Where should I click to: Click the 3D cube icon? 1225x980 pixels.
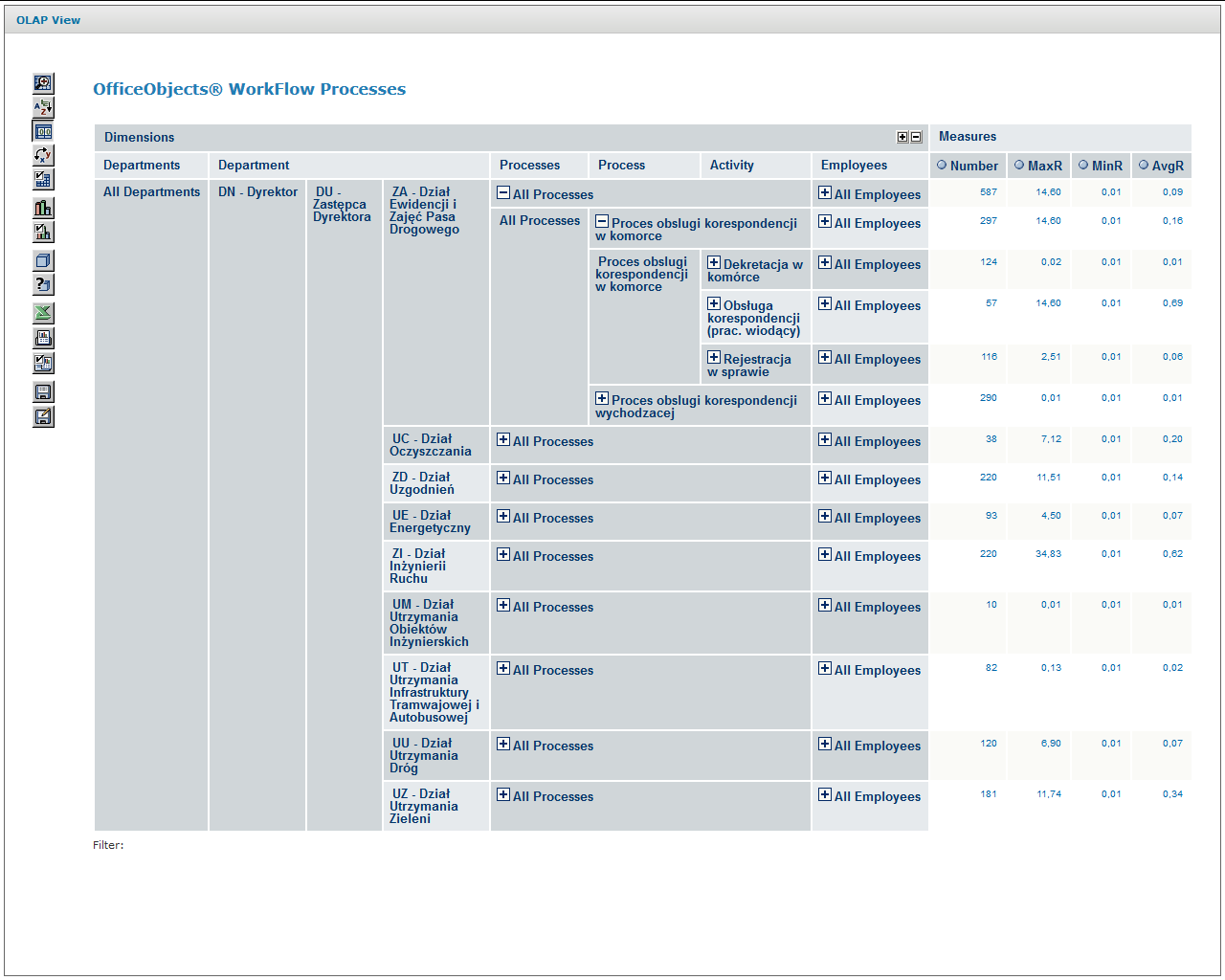pos(43,260)
